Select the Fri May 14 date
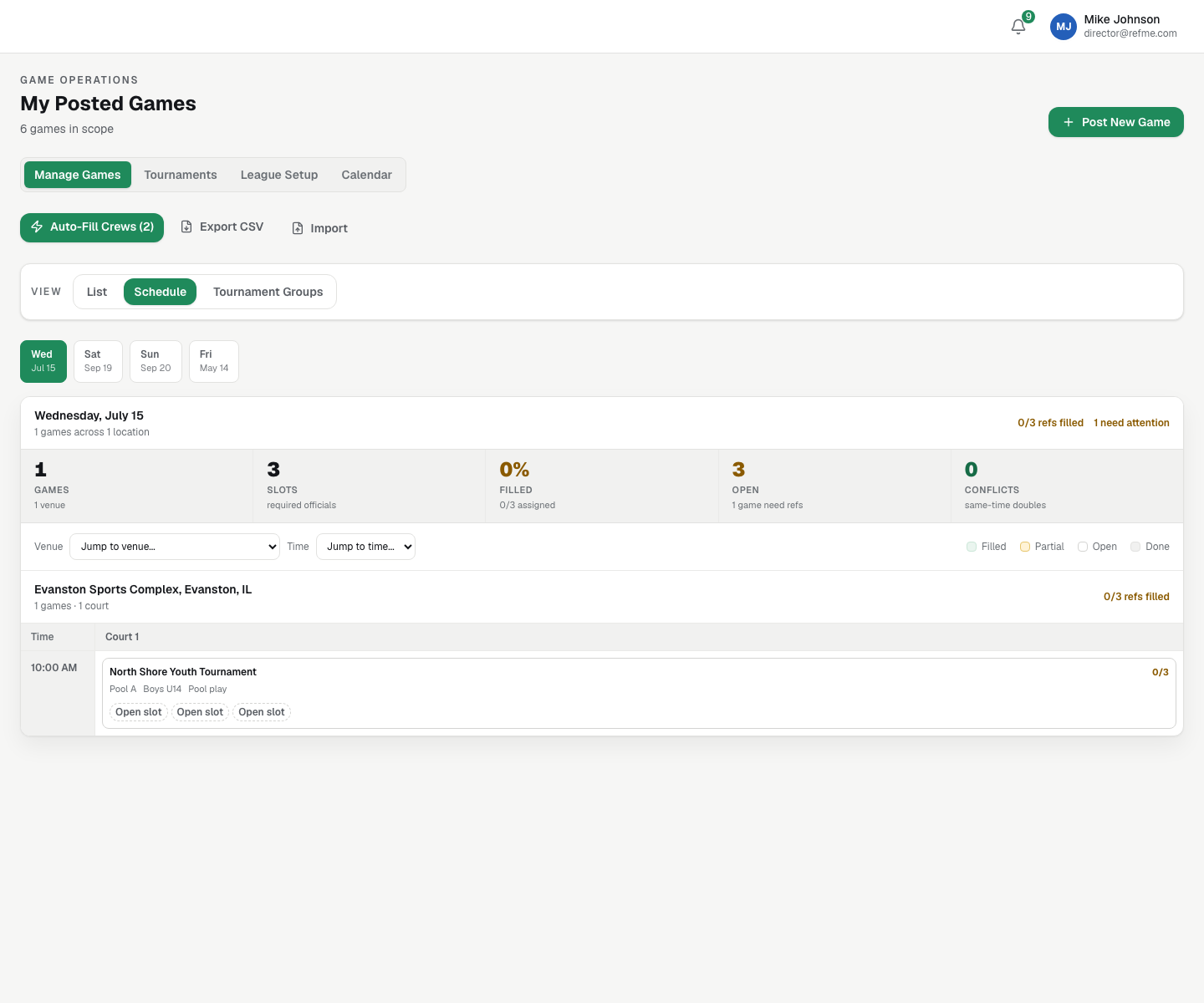The width and height of the screenshot is (1204, 1003). tap(214, 361)
